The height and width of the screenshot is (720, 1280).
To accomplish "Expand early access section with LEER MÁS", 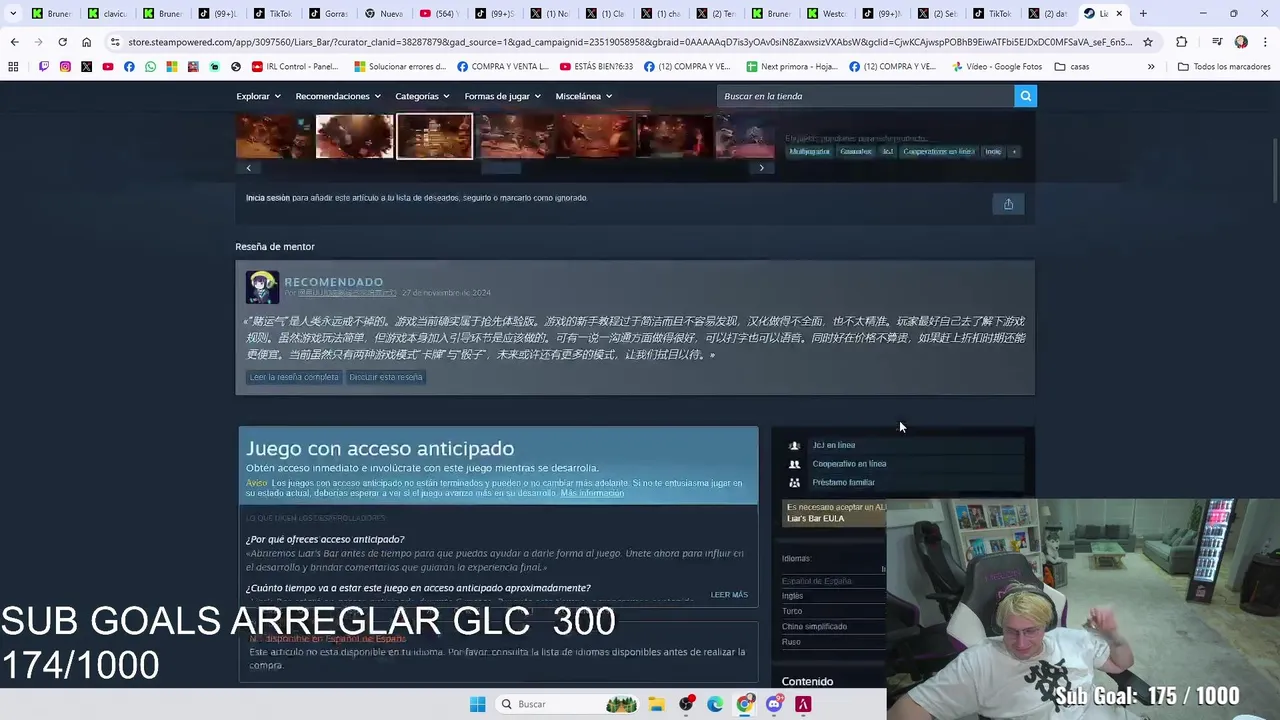I will click(729, 594).
